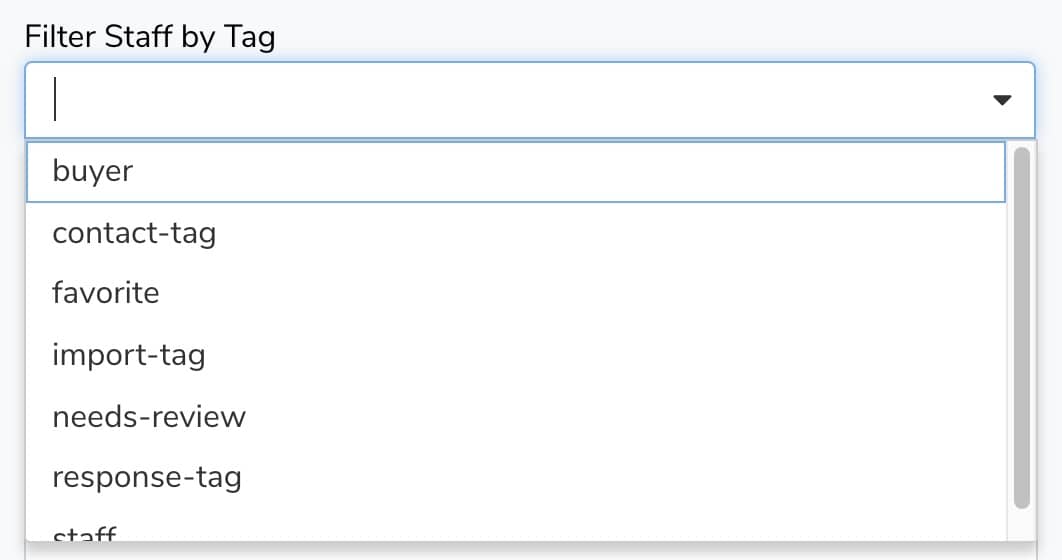
Task: Click the dropdown caret arrow of tag filter
Action: coord(1001,100)
